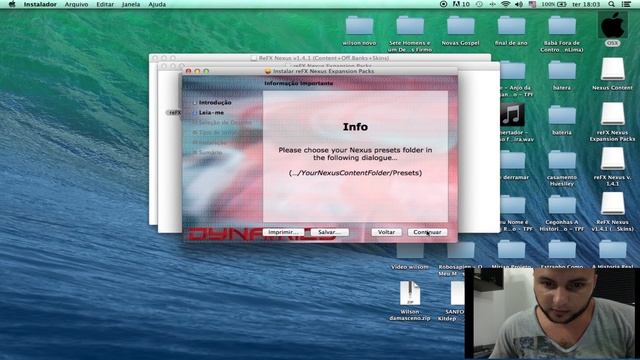Select the Babá Fora de Contro folder

click(x=562, y=26)
